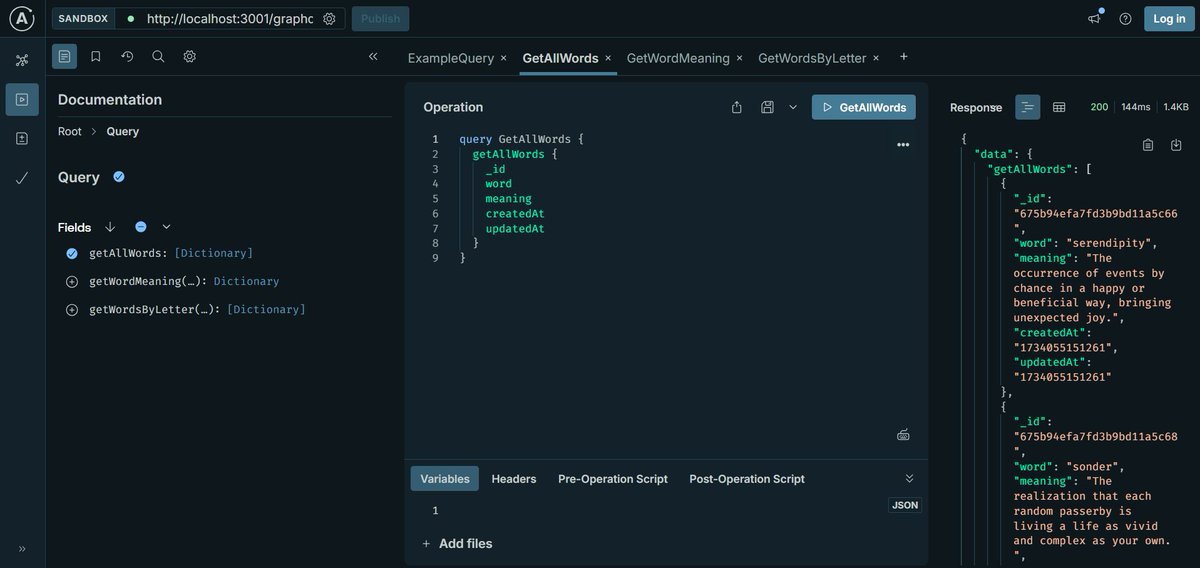The height and width of the screenshot is (568, 1200).
Task: Open the save options dropdown arrow
Action: 793,107
